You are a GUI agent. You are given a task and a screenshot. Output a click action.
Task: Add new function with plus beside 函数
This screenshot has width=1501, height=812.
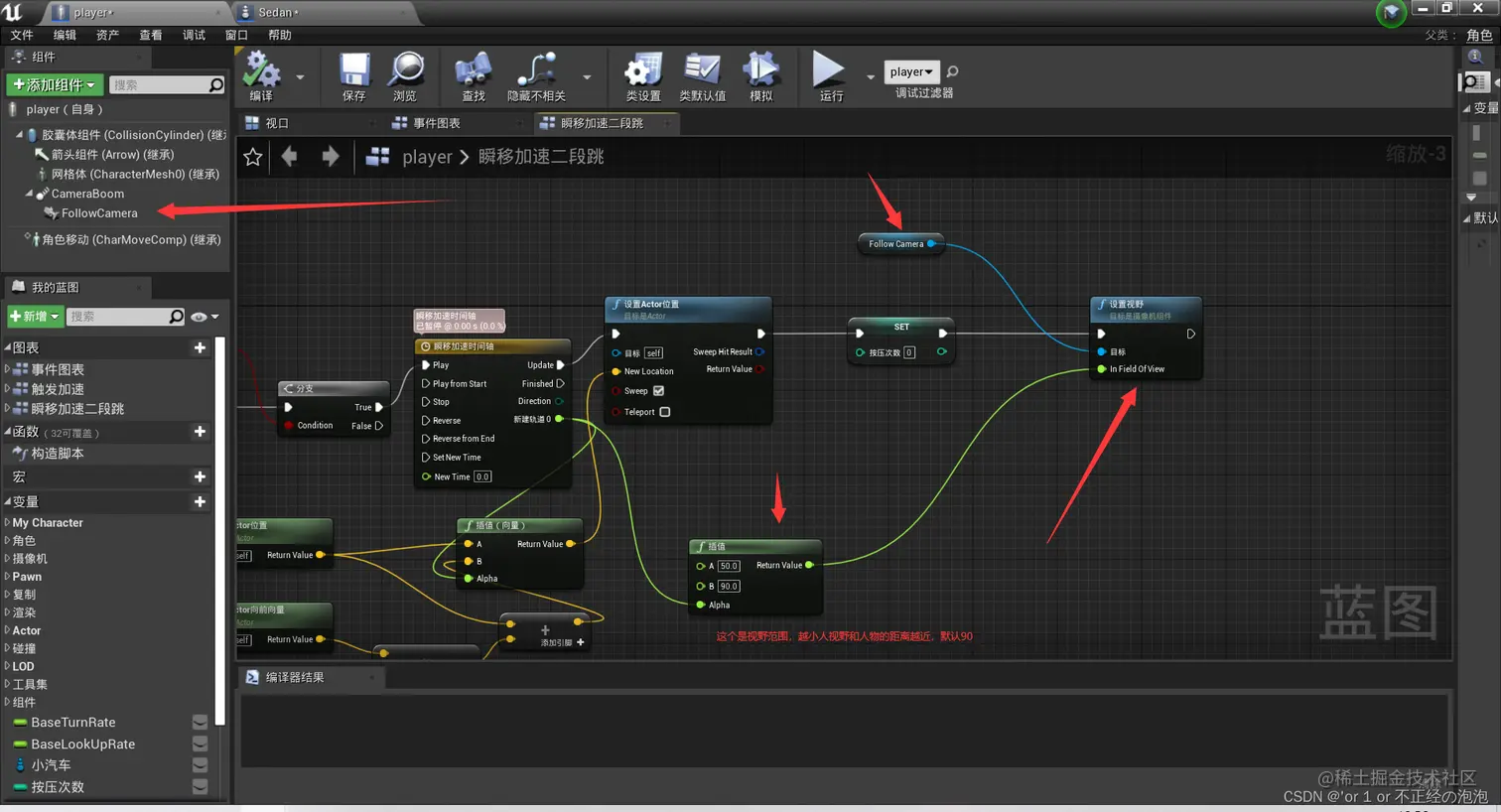point(200,432)
